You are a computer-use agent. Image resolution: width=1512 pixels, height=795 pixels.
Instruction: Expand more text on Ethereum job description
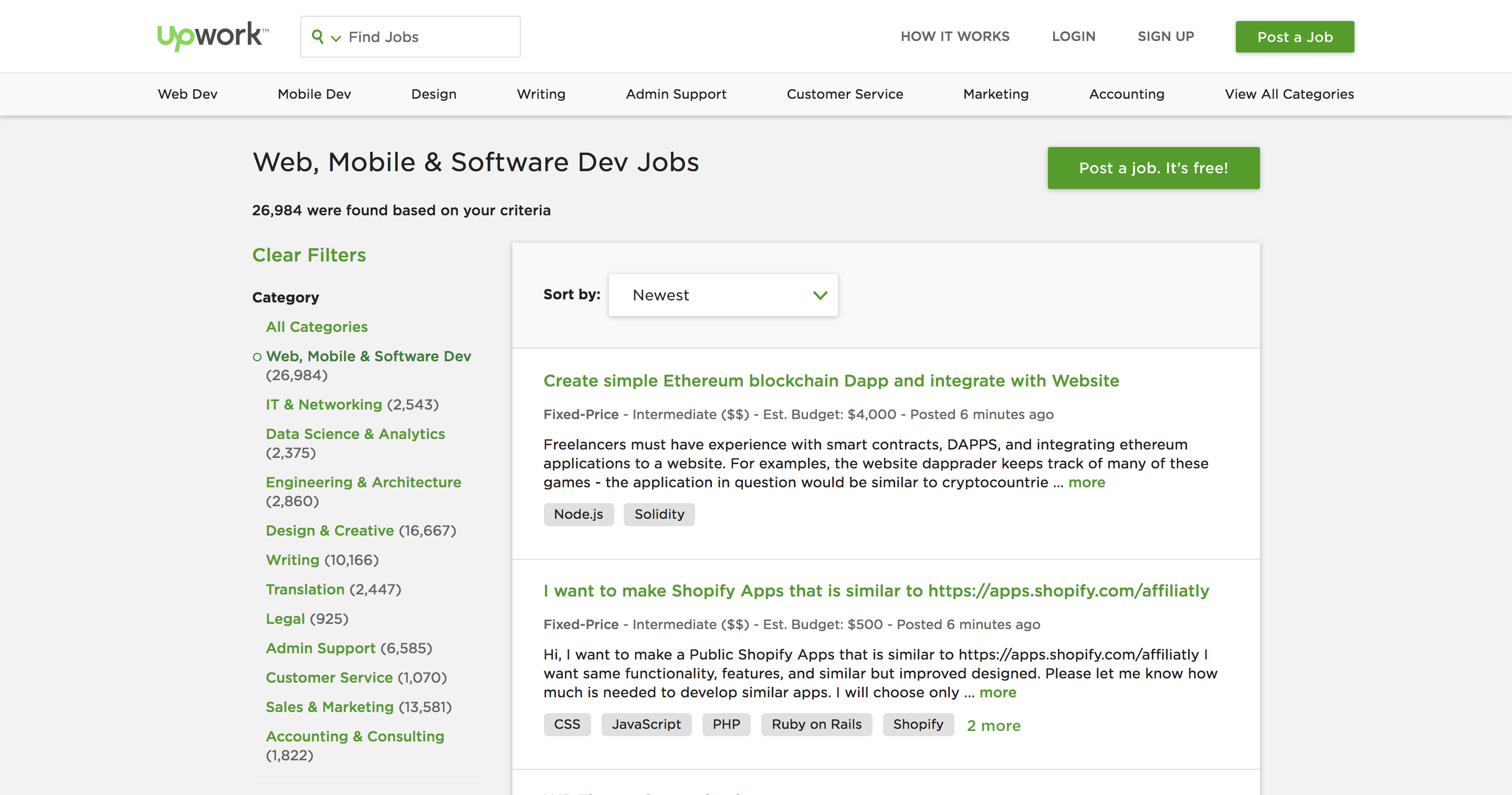(1086, 482)
